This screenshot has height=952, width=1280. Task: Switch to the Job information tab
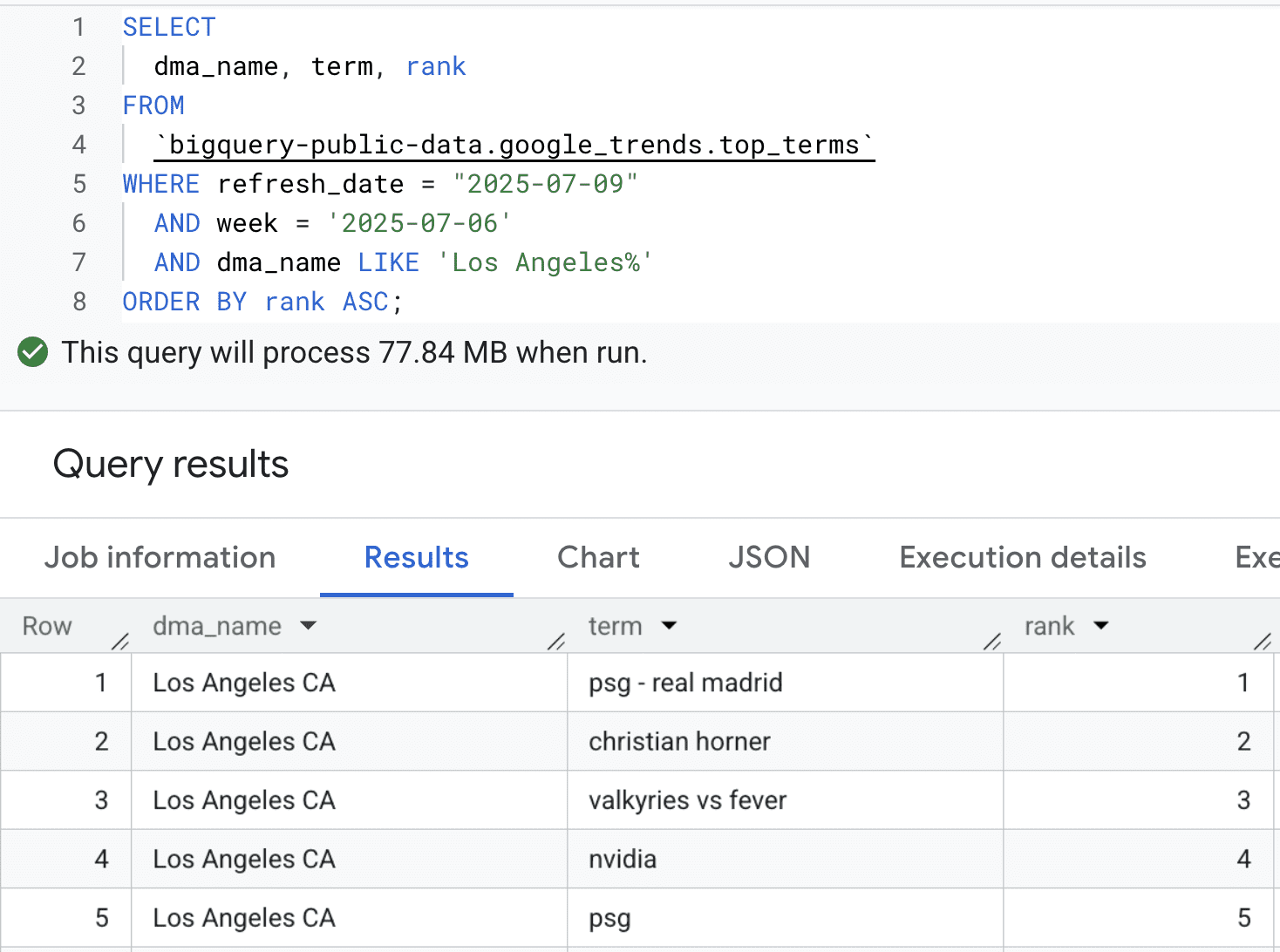pyautogui.click(x=160, y=558)
